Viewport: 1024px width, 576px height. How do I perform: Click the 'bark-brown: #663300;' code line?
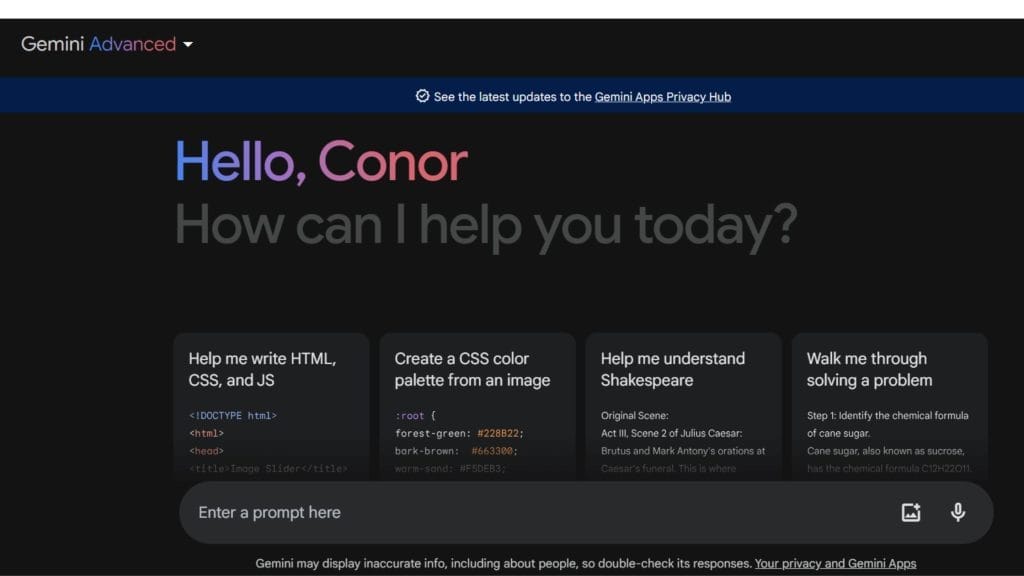click(x=456, y=451)
